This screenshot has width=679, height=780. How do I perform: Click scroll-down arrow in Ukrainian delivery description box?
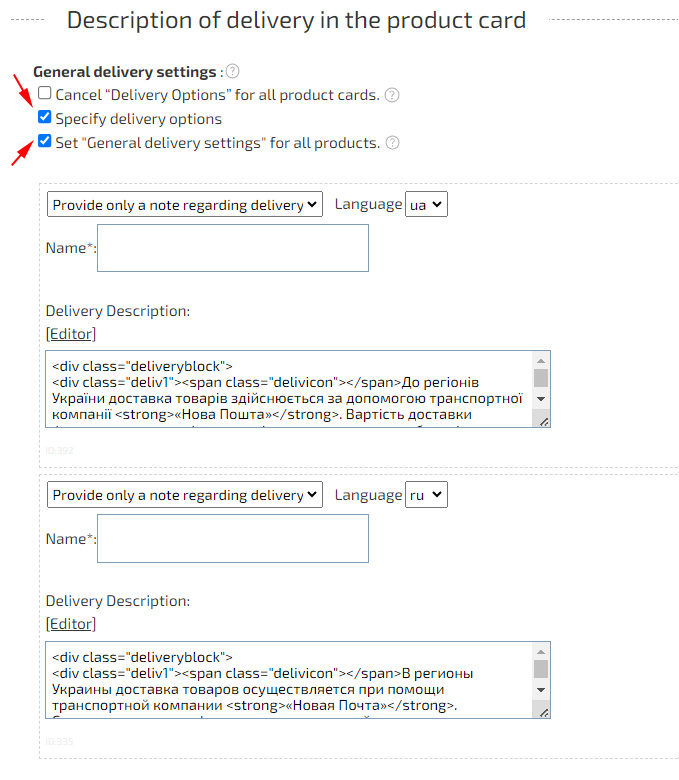[x=541, y=399]
